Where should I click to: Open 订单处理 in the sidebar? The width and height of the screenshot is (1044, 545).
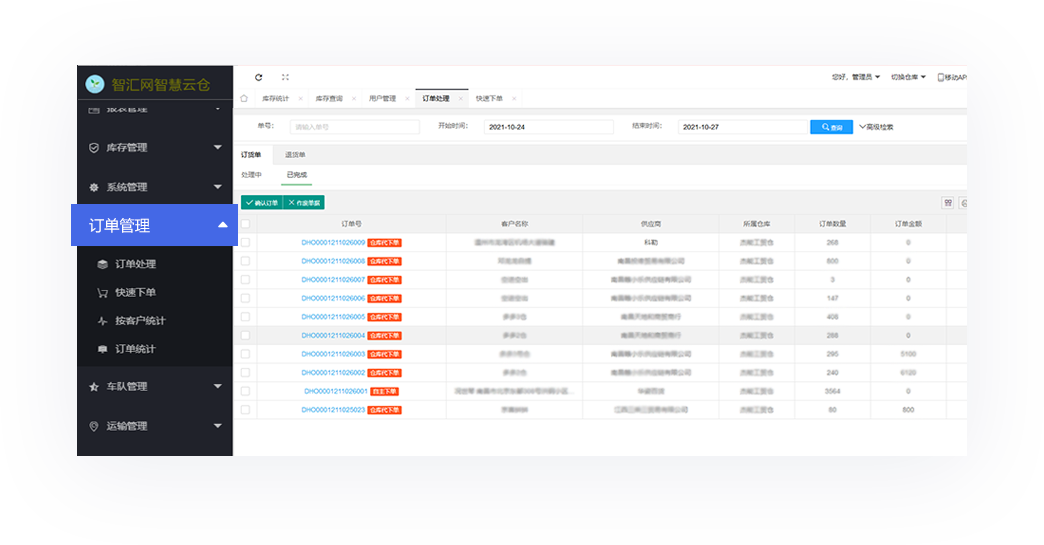(x=135, y=264)
